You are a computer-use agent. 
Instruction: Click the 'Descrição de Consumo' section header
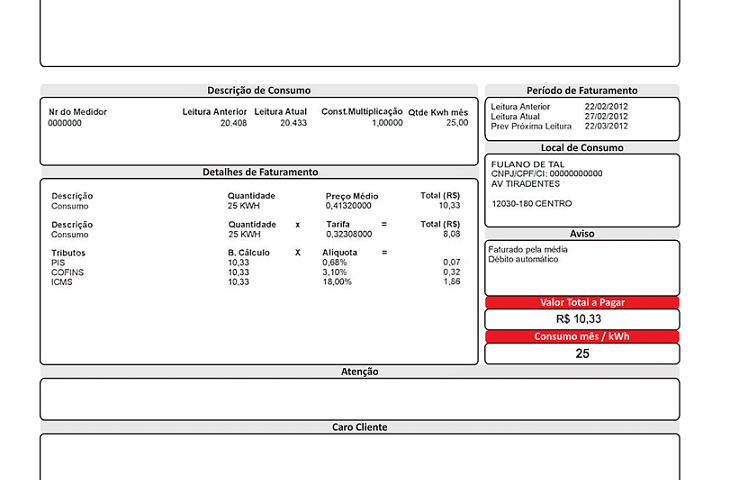pyautogui.click(x=259, y=90)
